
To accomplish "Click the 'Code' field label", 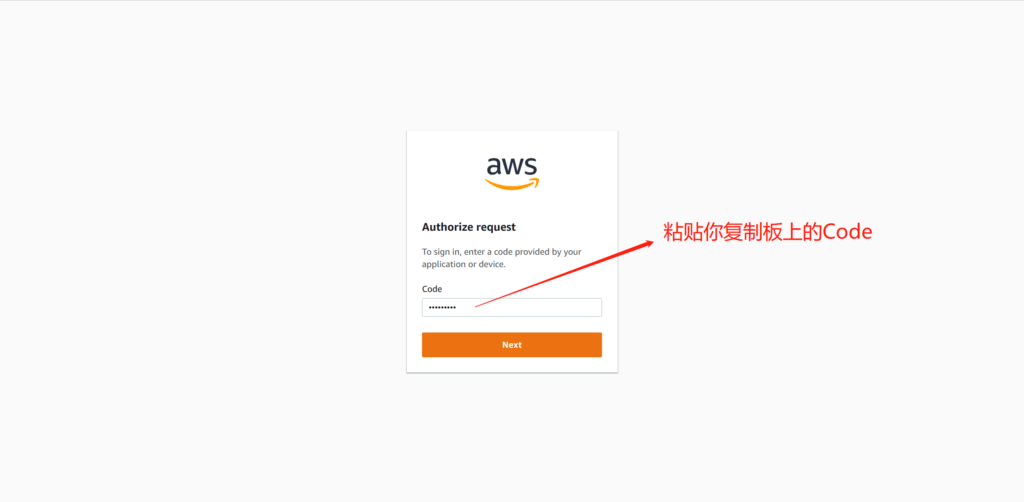I will coord(432,289).
